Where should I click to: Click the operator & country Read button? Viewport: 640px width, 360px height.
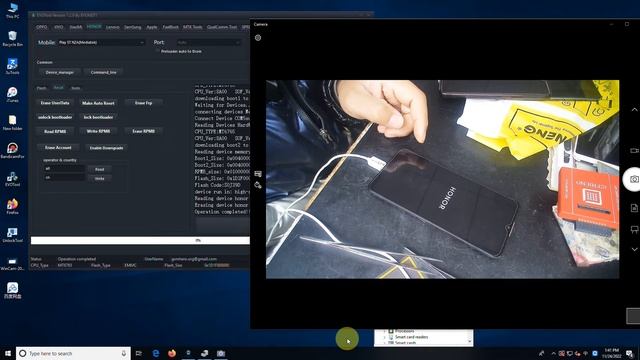click(100, 169)
